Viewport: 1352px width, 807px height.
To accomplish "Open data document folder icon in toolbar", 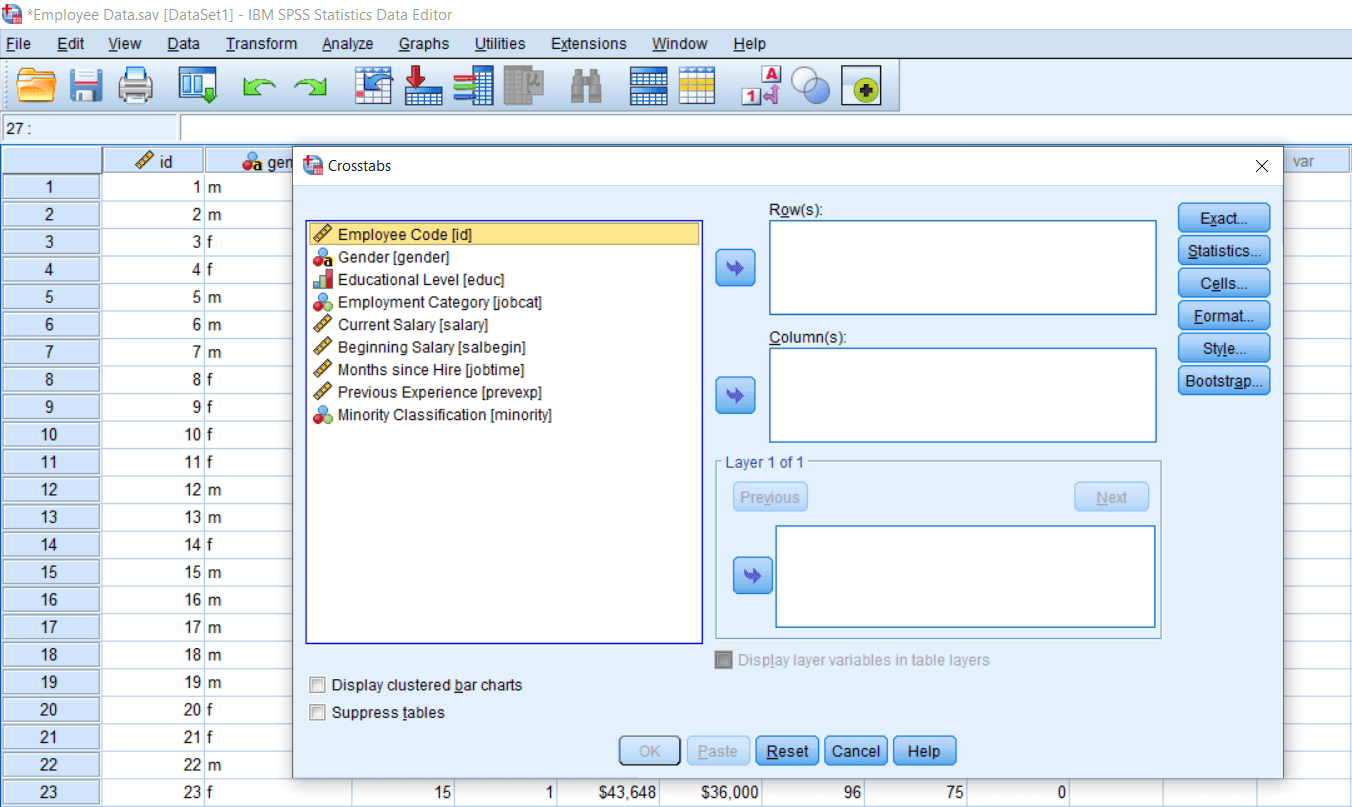I will tap(36, 86).
